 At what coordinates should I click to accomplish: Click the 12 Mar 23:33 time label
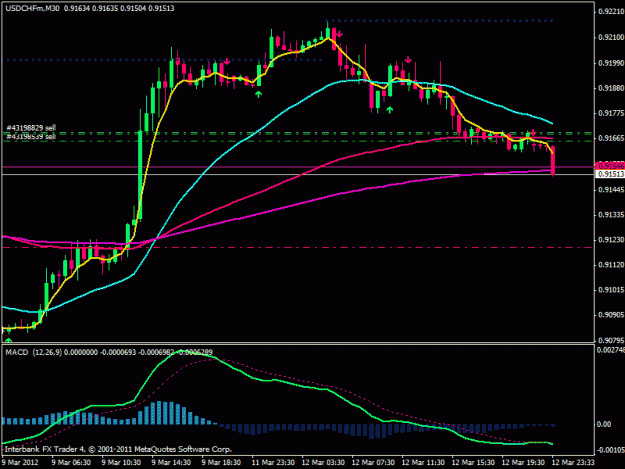(x=573, y=462)
